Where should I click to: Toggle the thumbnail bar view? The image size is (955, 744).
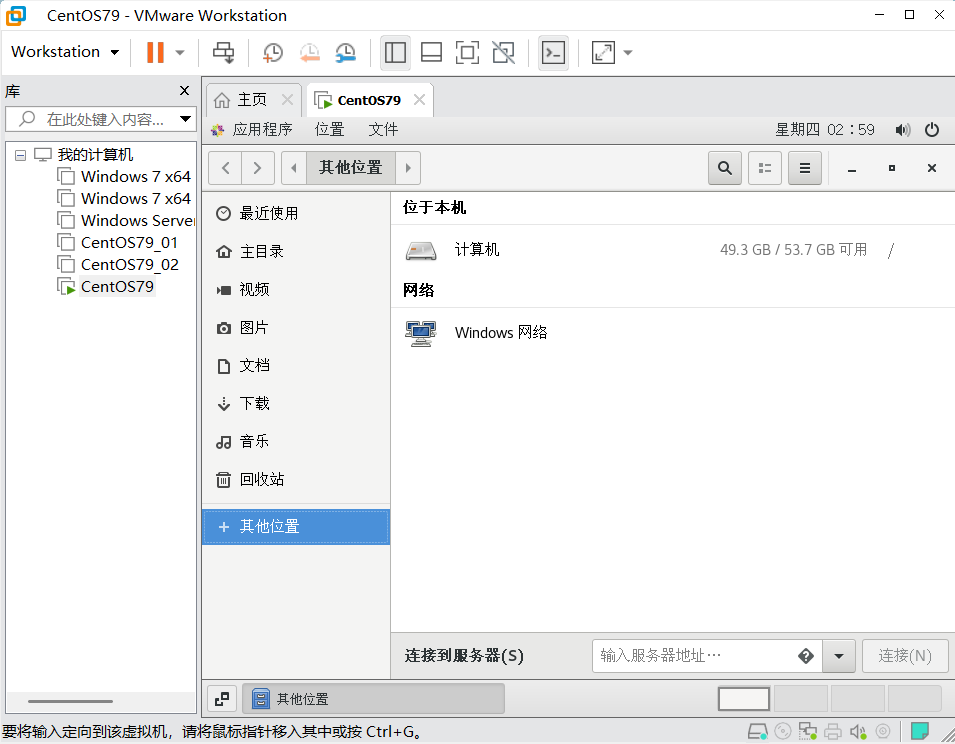tap(431, 52)
